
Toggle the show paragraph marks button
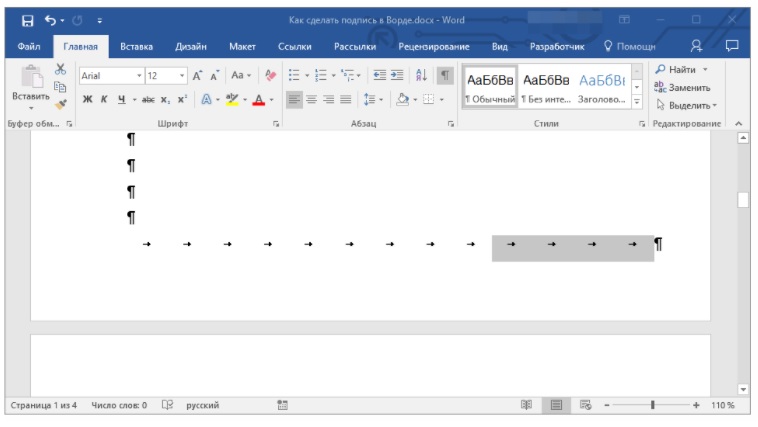coord(445,75)
